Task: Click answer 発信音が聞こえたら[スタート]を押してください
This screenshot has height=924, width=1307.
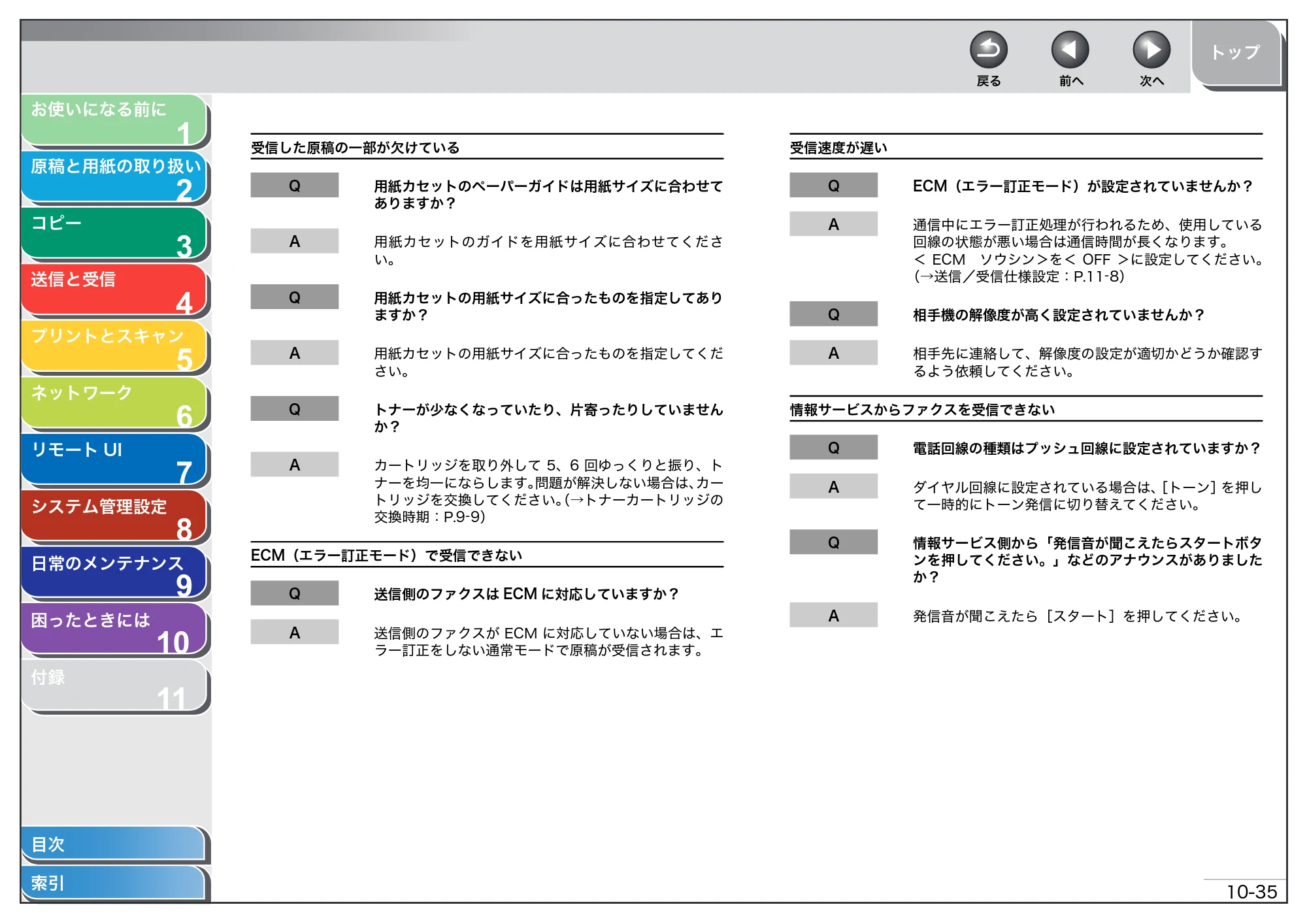Action: (x=1077, y=616)
